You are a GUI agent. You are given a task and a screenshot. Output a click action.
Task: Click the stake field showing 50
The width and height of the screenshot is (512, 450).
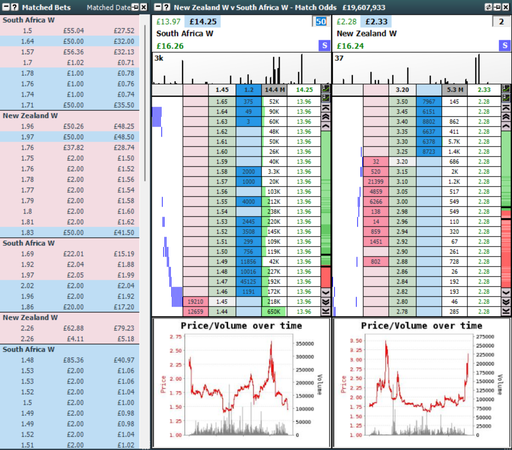(x=321, y=22)
